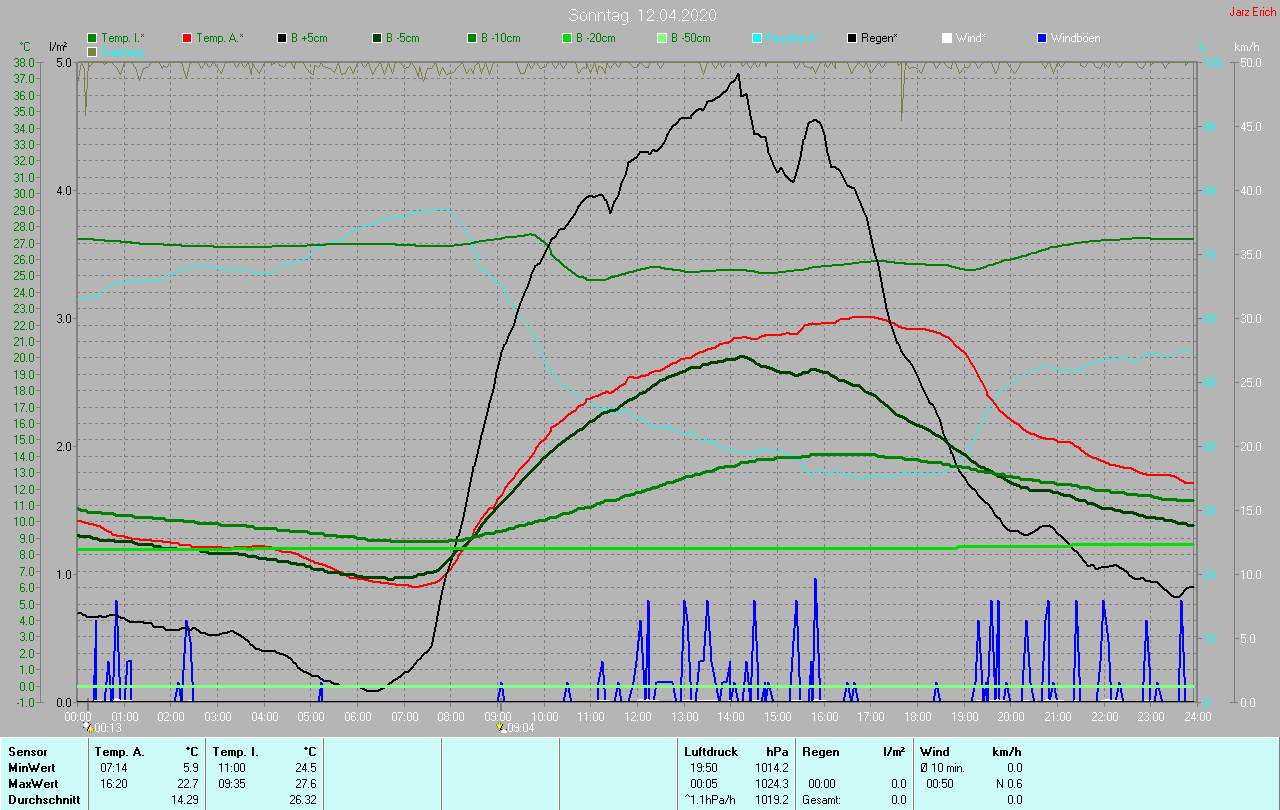The height and width of the screenshot is (810, 1280).
Task: Click the blue Windböen legend swatch
Action: click(1042, 38)
